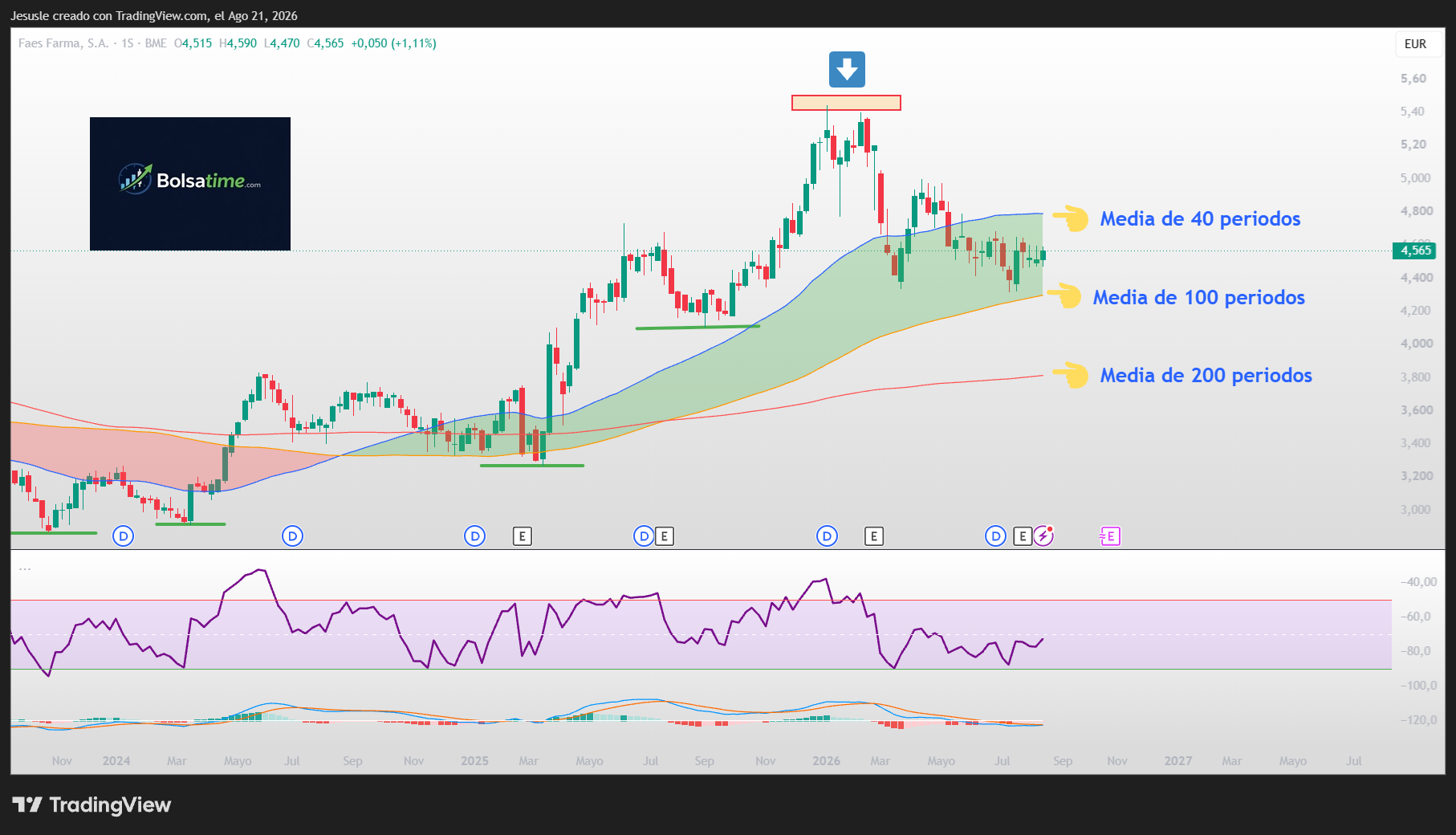Click the hand icon beside Media de 40 periodos
The width and height of the screenshot is (1456, 835).
(x=1070, y=218)
